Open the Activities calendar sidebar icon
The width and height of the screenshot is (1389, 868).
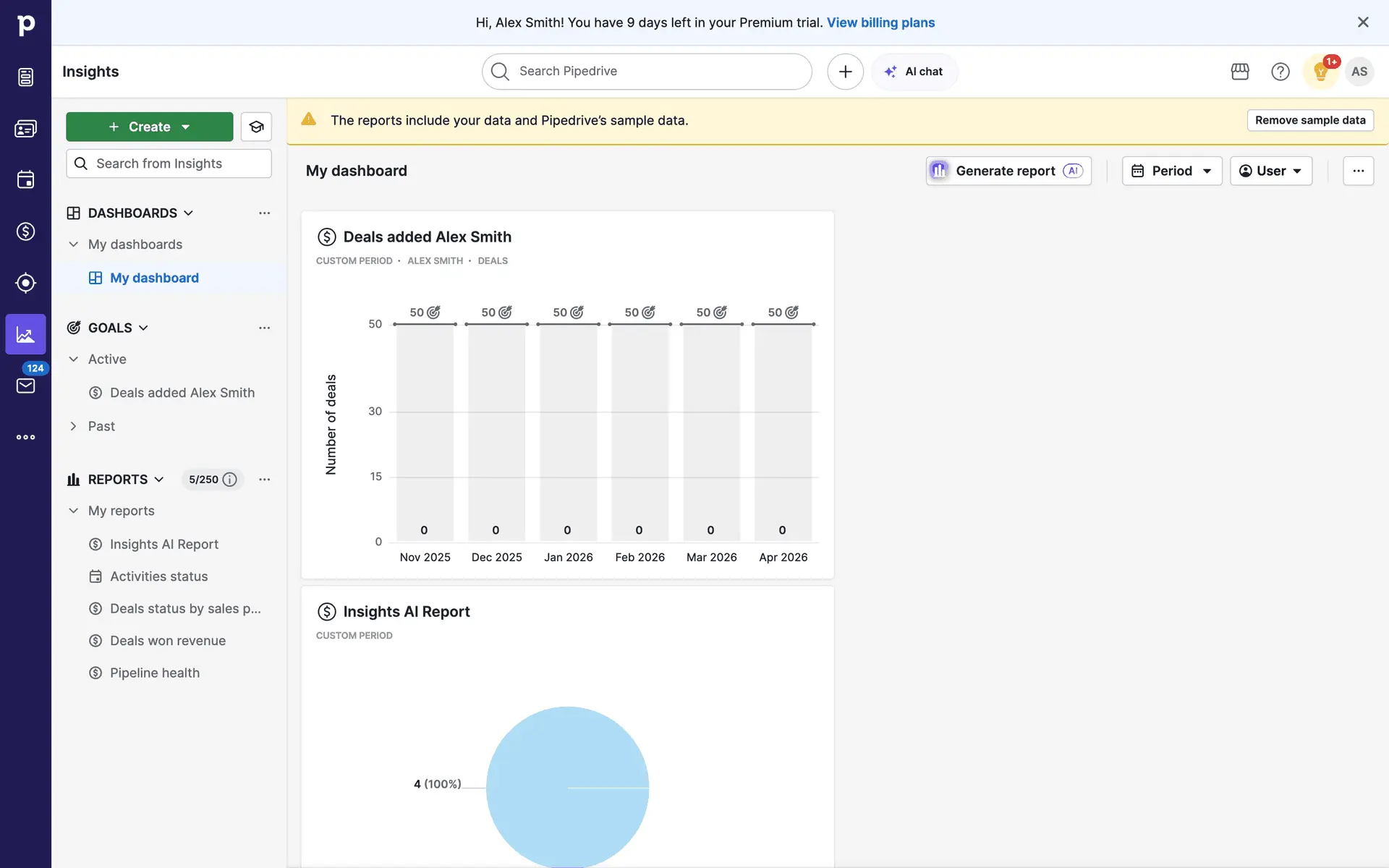click(x=25, y=179)
